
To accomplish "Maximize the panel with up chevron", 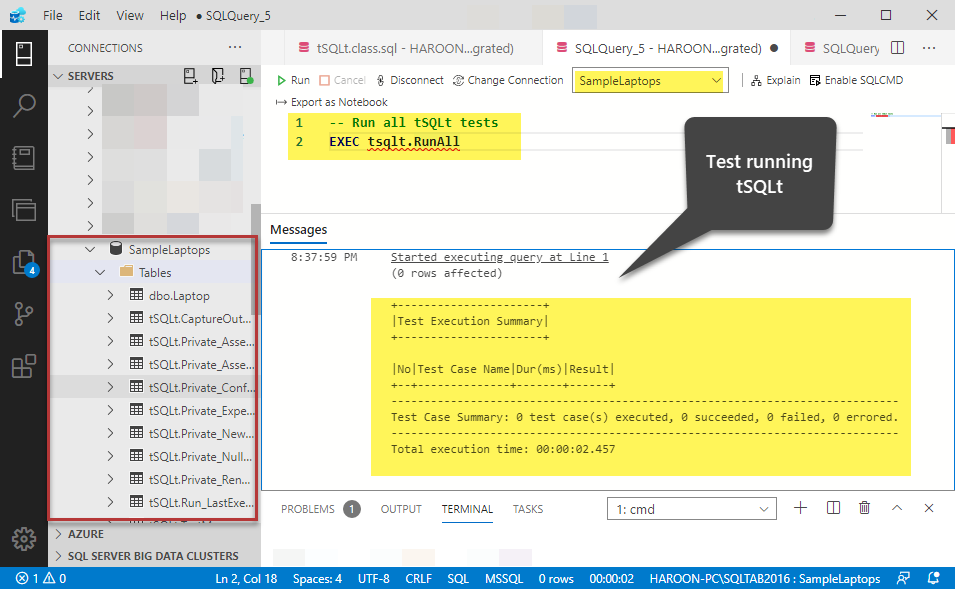I will click(x=897, y=508).
